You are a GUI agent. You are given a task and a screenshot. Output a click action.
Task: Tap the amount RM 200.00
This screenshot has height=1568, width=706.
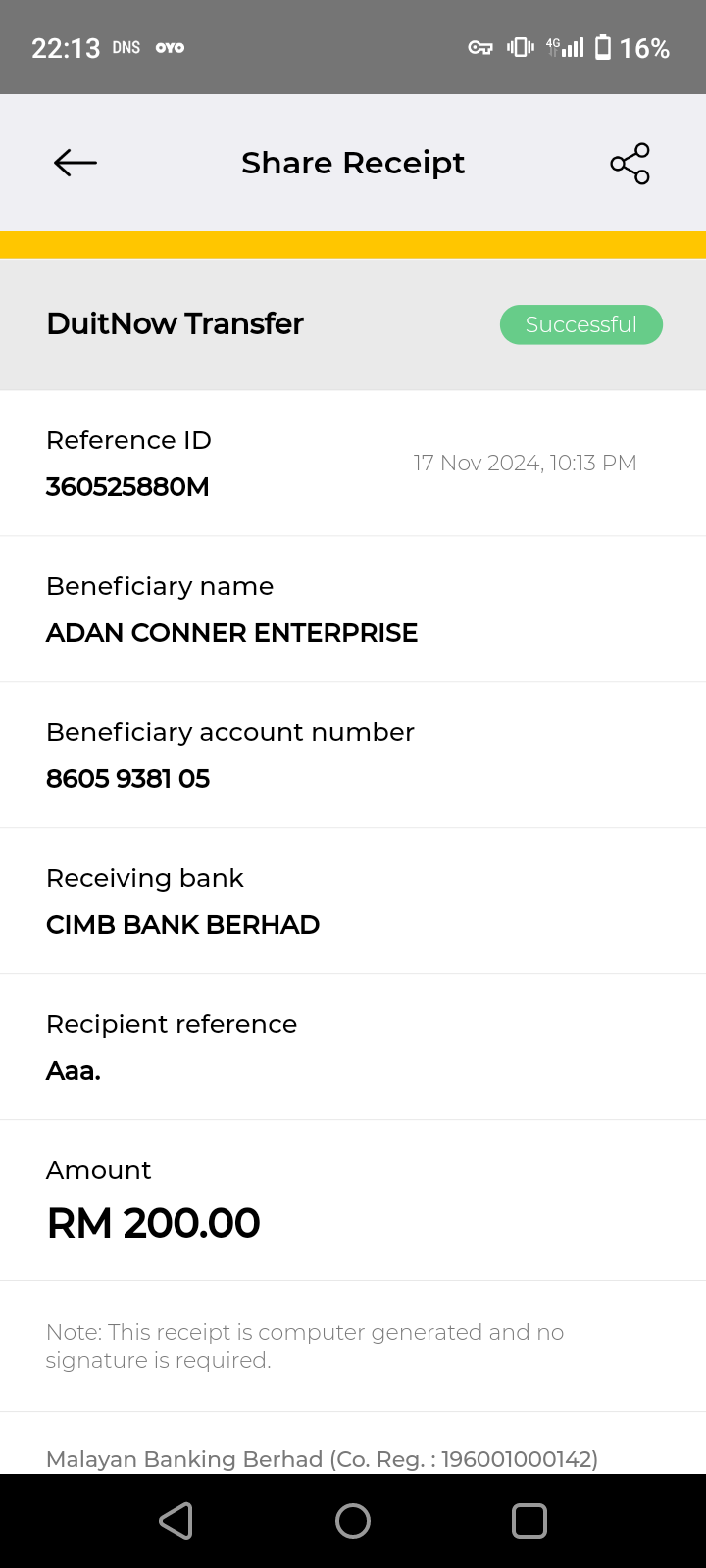(154, 1223)
